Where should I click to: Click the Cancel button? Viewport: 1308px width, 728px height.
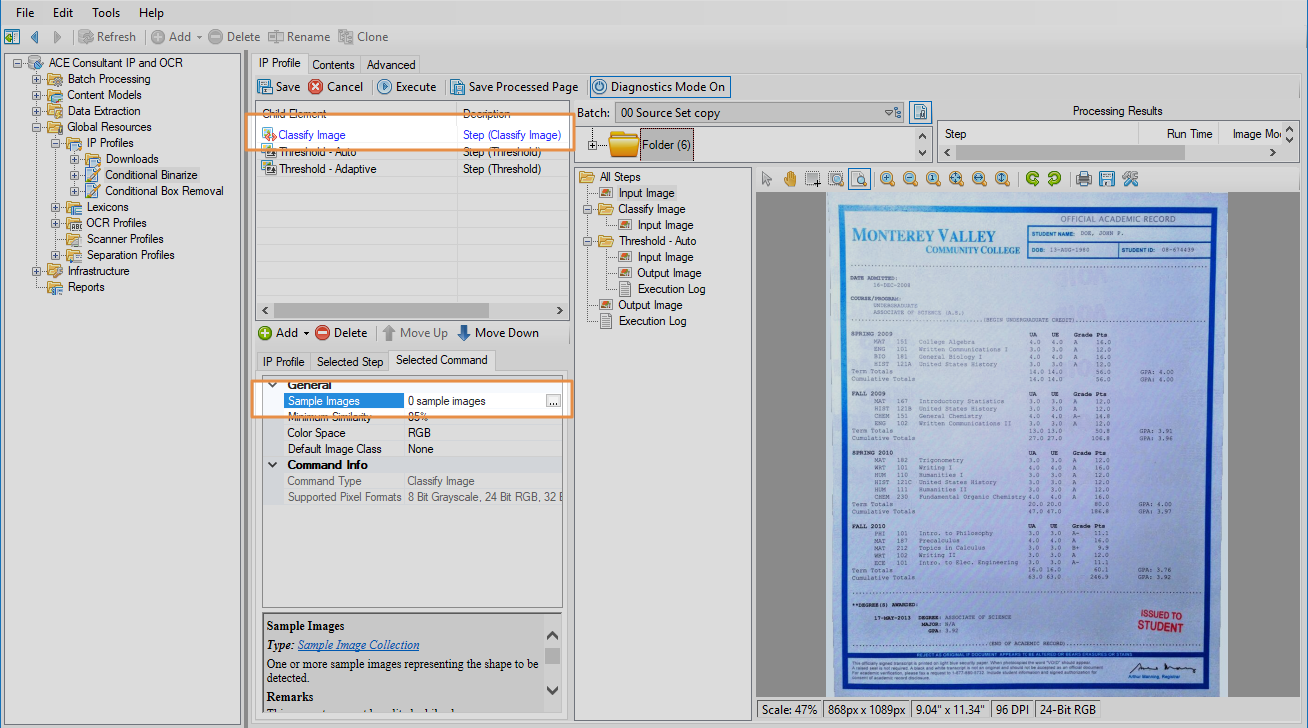pyautogui.click(x=337, y=87)
